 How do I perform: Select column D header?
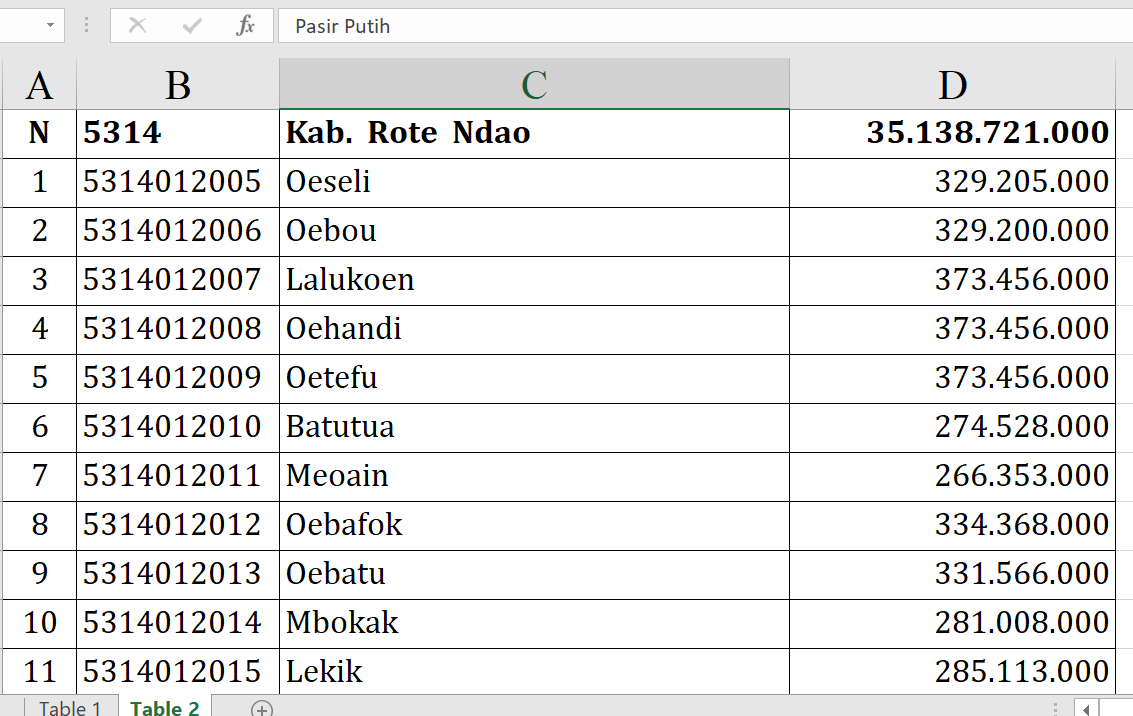[952, 85]
